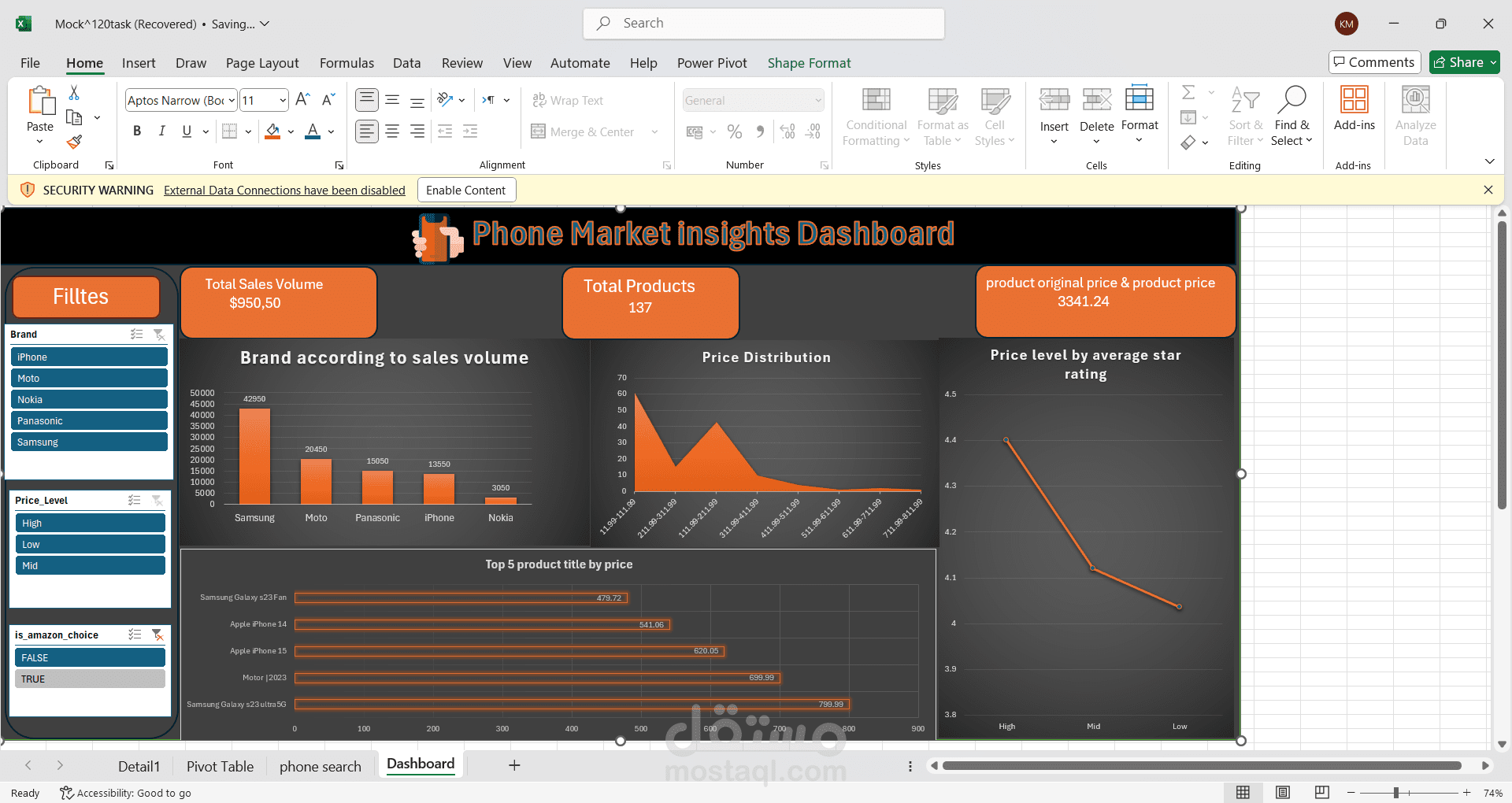Switch to Page Break Preview view

click(1322, 793)
